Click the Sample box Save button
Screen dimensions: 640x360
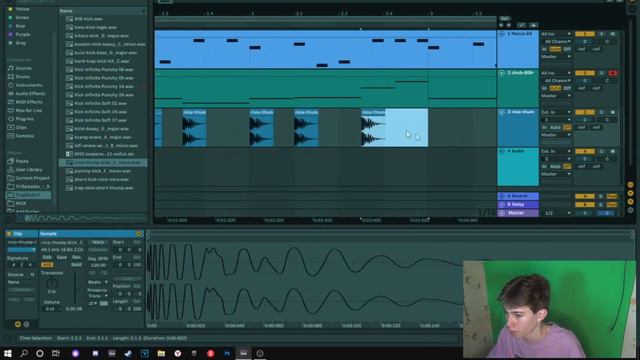click(x=62, y=258)
